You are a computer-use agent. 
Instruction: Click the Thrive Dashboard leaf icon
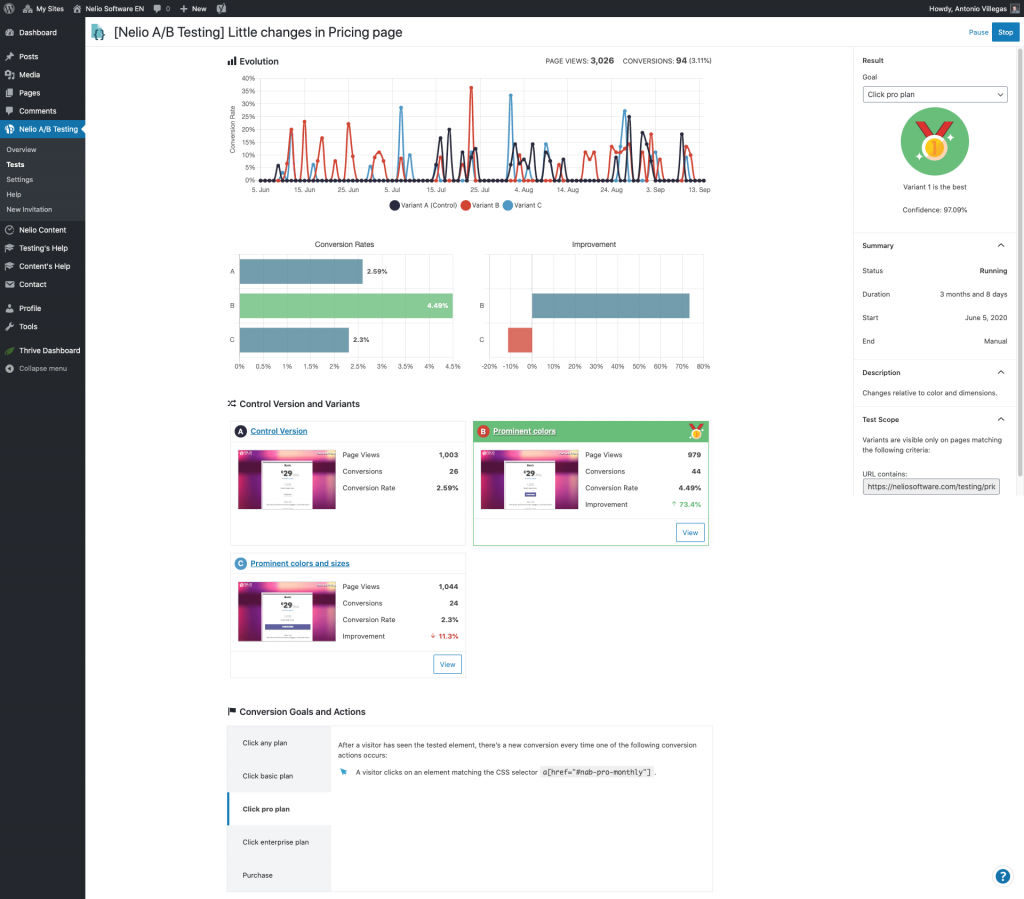coord(10,351)
